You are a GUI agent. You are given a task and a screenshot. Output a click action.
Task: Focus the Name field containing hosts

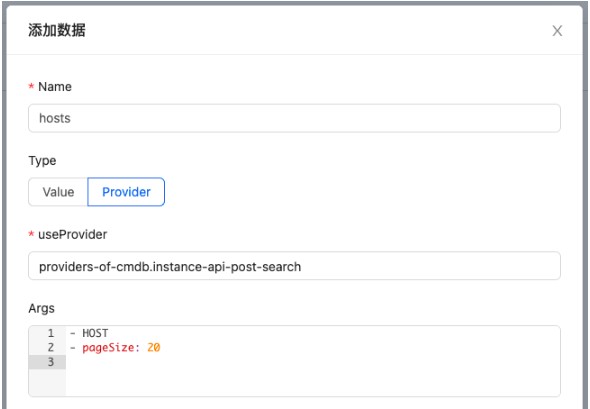294,118
